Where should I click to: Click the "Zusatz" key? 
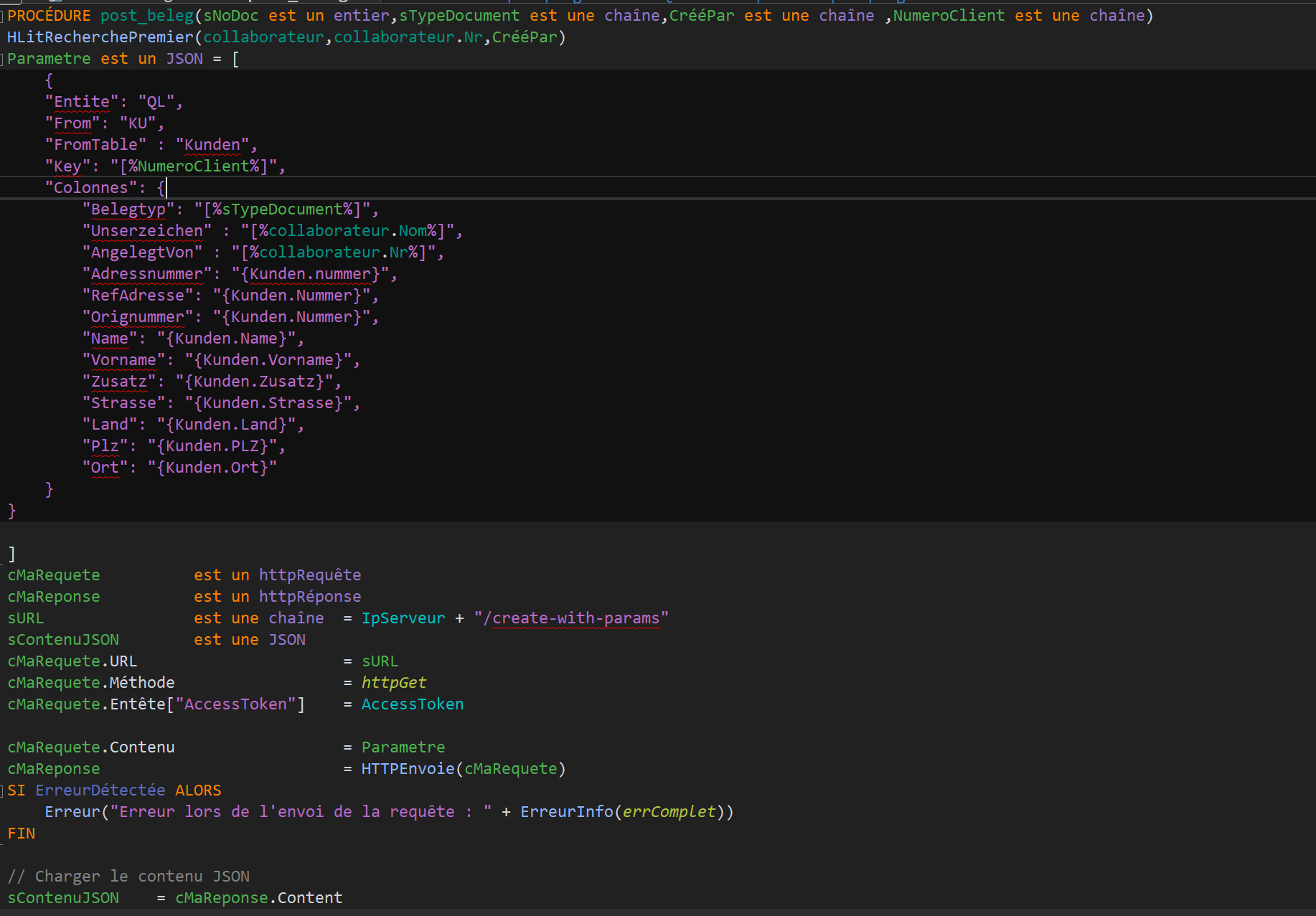coord(119,382)
